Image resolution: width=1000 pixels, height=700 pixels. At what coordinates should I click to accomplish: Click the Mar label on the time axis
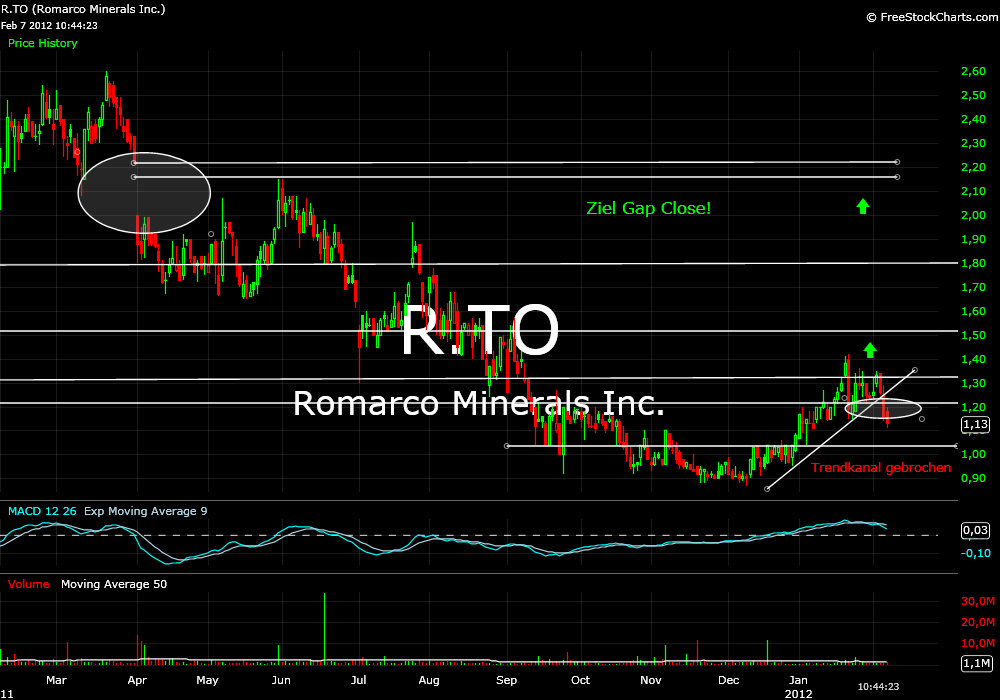pos(56,680)
